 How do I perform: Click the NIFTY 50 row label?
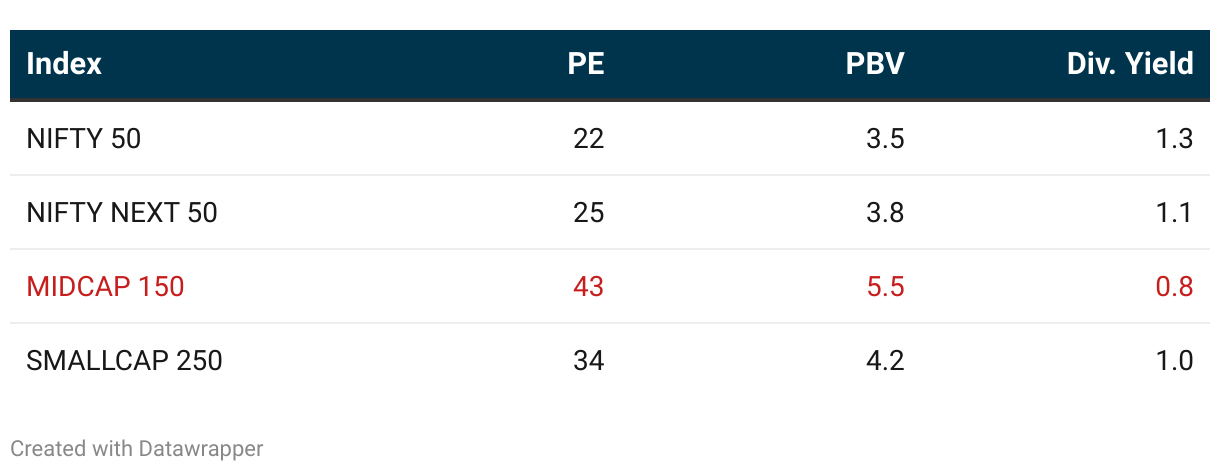[84, 138]
